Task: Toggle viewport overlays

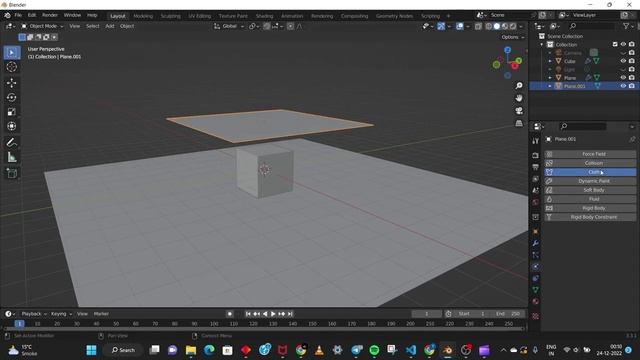Action: click(460, 26)
